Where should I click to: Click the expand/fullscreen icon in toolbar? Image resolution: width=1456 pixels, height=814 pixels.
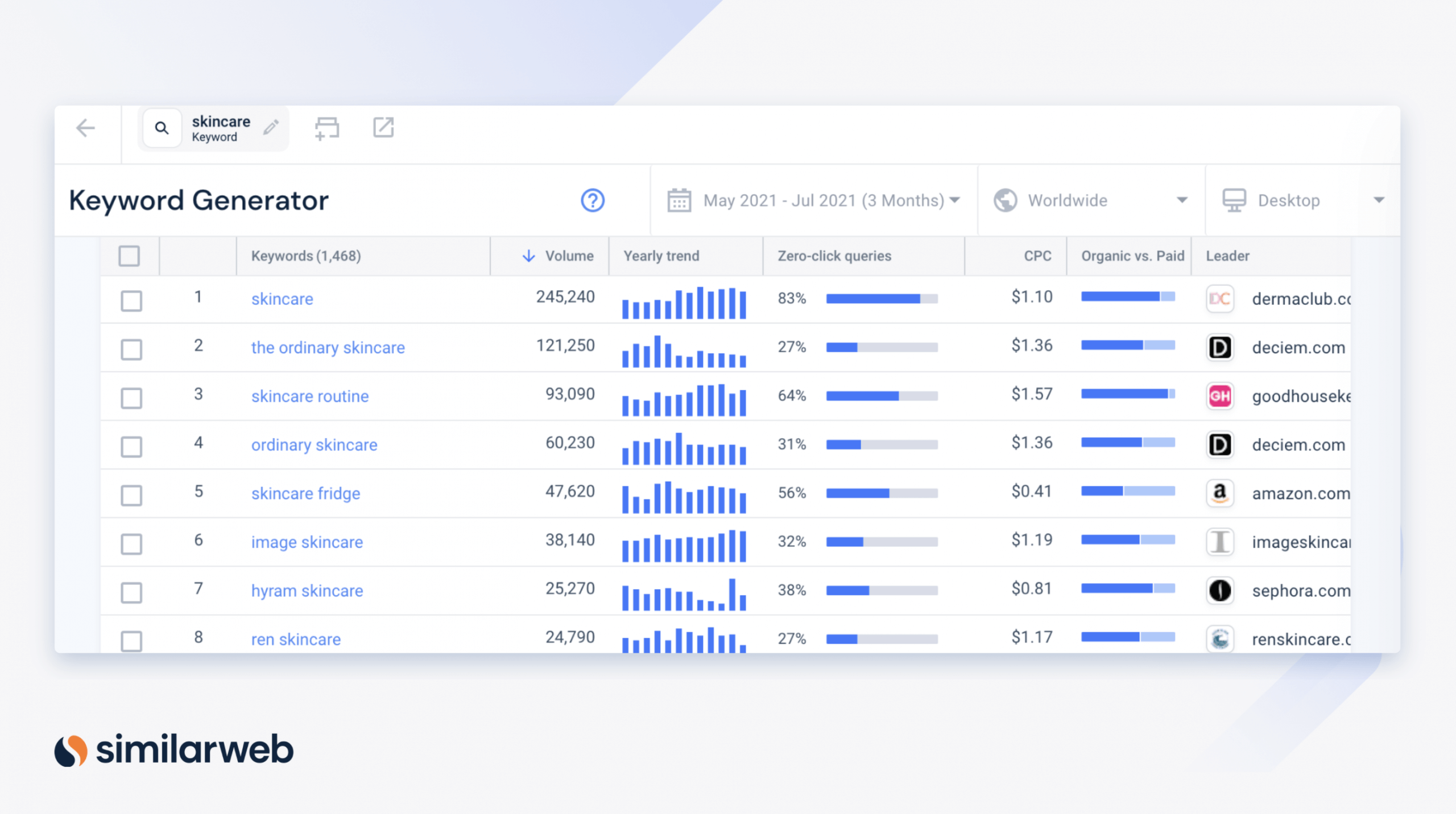tap(385, 127)
